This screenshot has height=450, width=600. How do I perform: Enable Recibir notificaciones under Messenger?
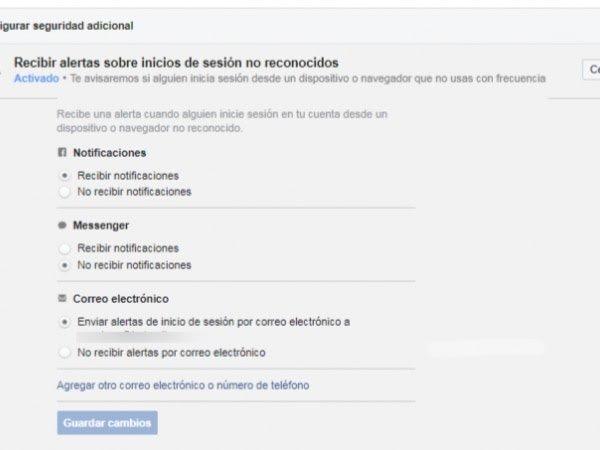pos(64,248)
